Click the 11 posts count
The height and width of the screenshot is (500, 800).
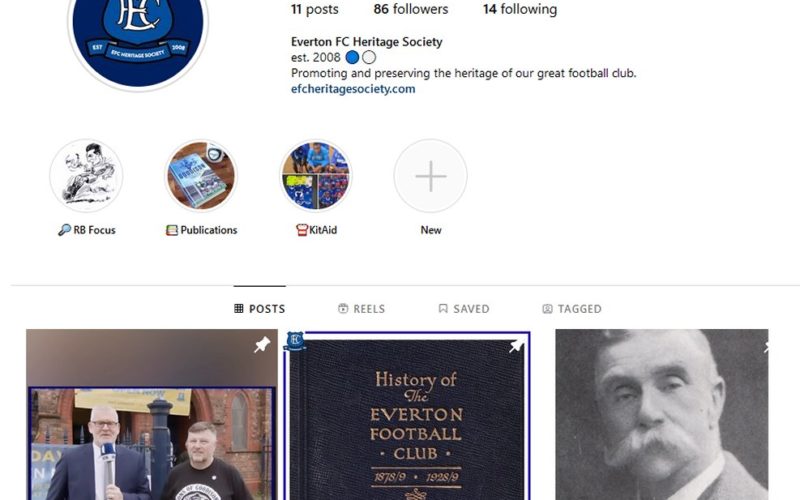point(315,9)
